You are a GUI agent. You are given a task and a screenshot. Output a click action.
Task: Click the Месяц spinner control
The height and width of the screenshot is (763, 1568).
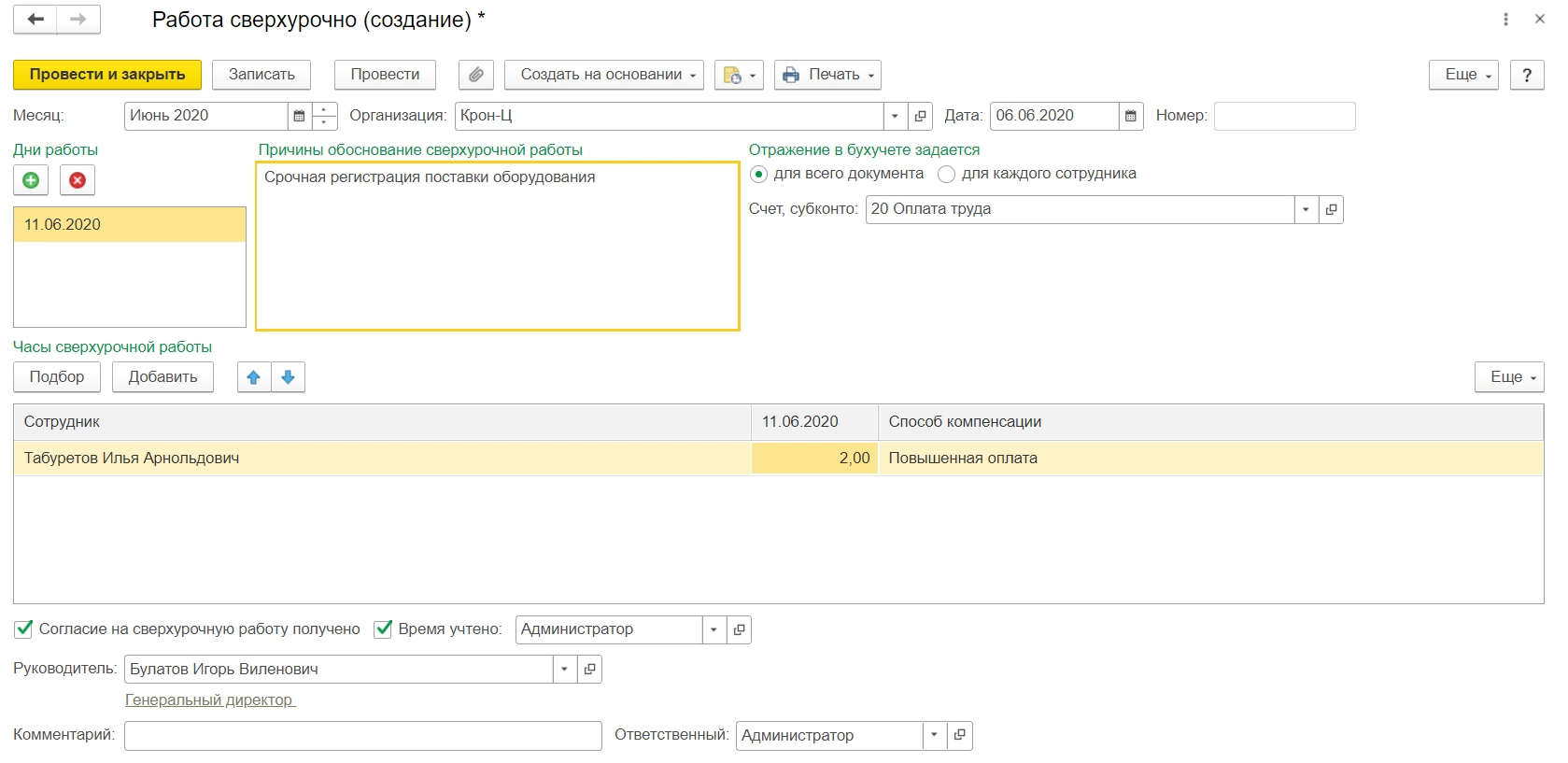pos(324,116)
